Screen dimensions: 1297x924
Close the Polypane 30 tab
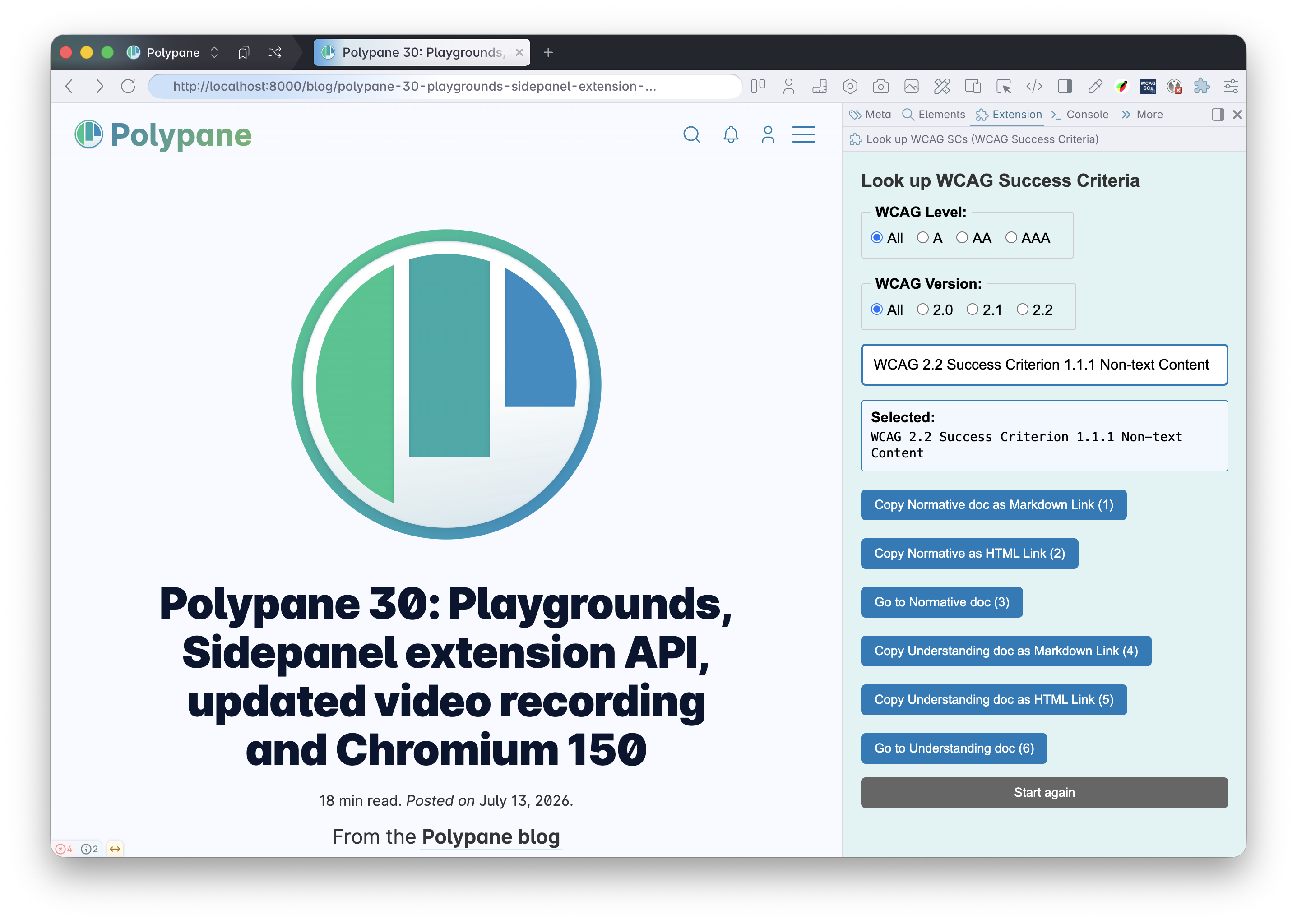[x=519, y=52]
